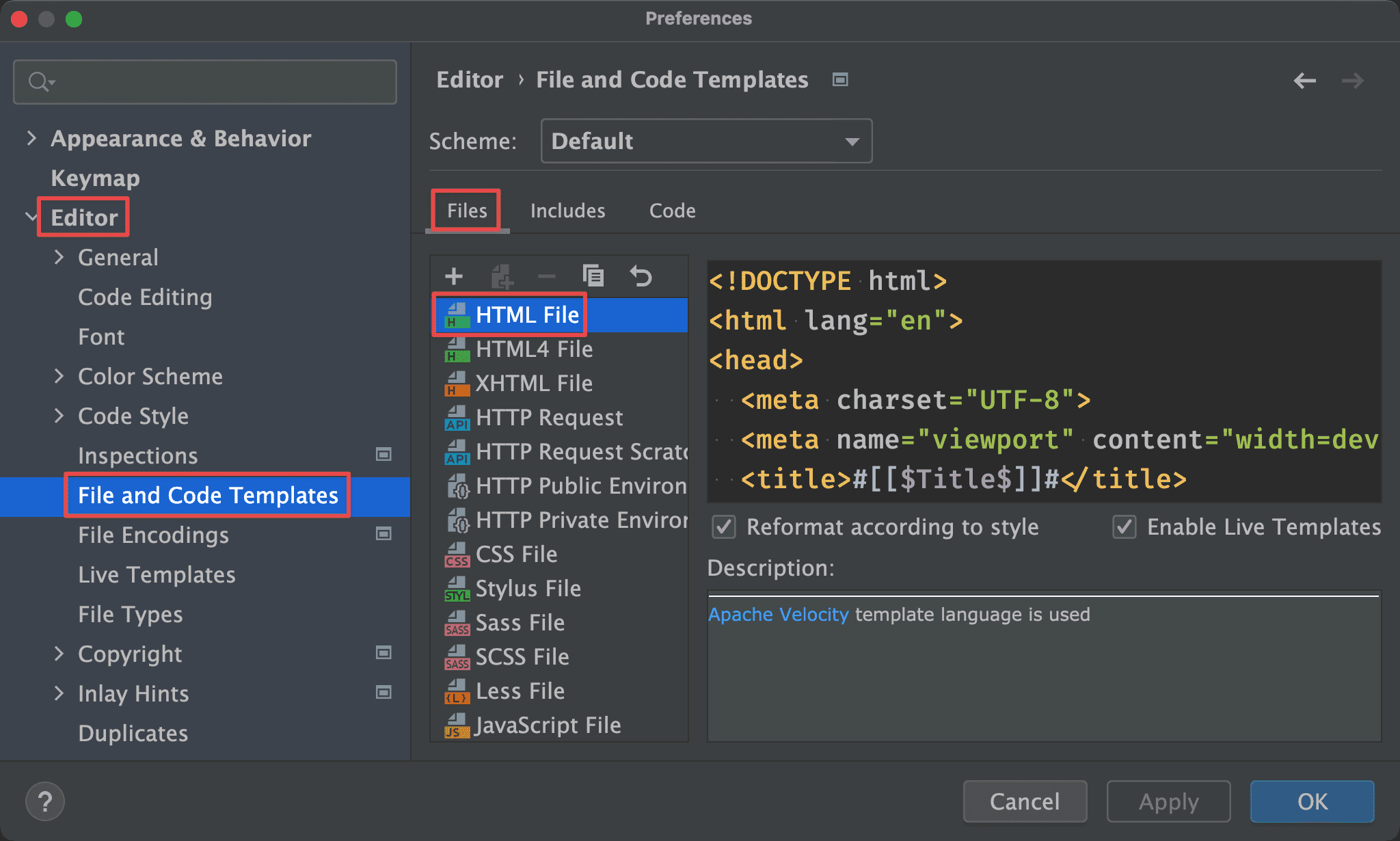Open the Scheme Default dropdown
This screenshot has width=1400, height=841.
[705, 141]
